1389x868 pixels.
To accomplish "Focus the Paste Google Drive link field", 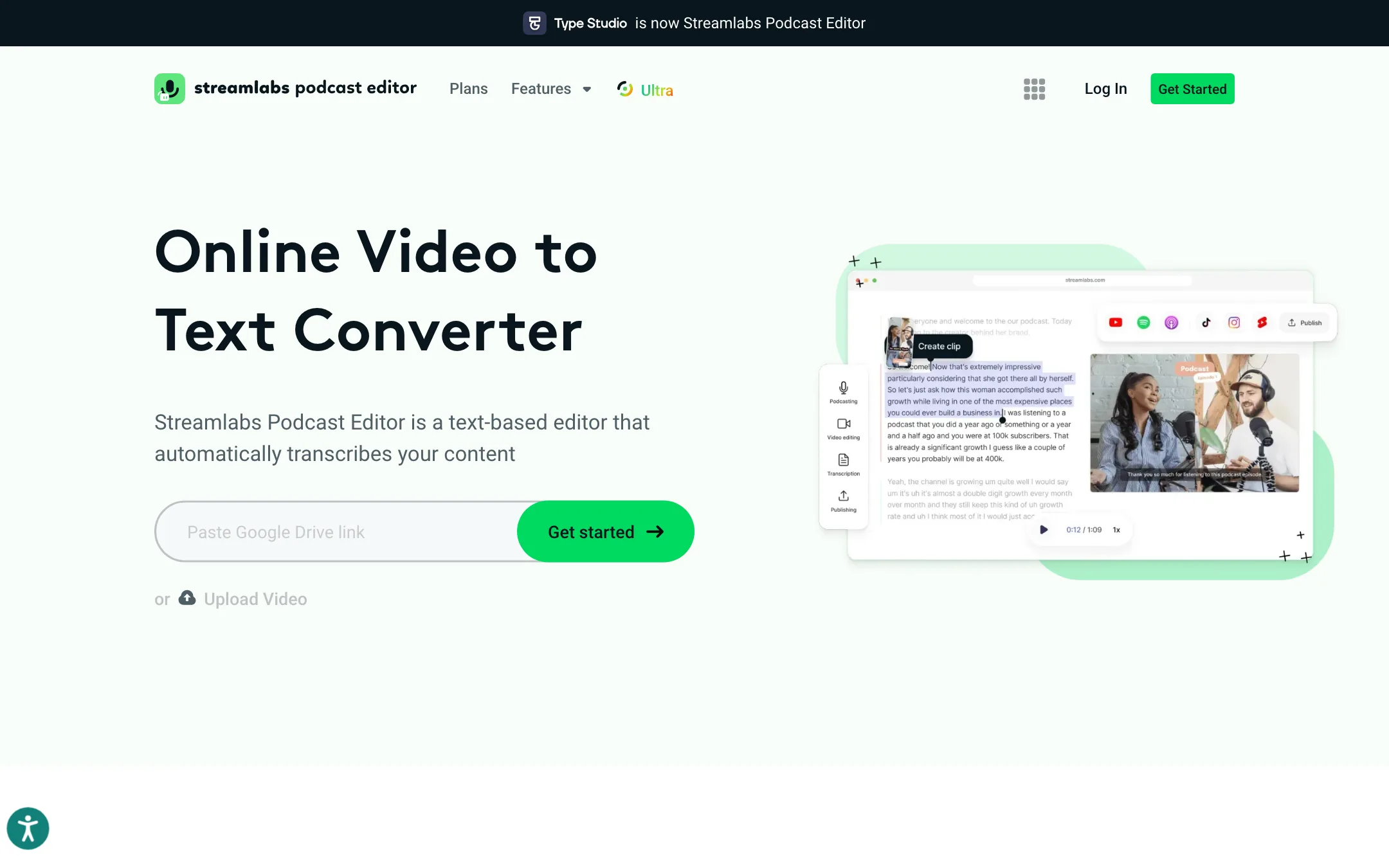I will (336, 532).
